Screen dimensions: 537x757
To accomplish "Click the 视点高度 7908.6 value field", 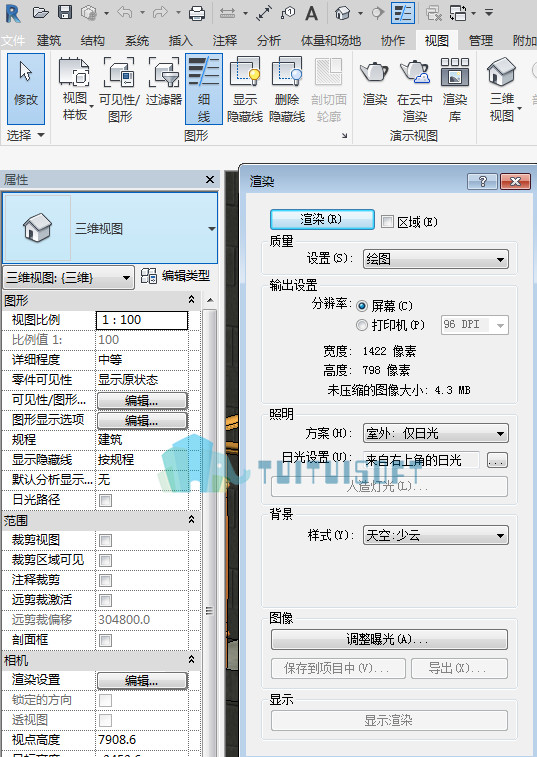I will [x=142, y=740].
